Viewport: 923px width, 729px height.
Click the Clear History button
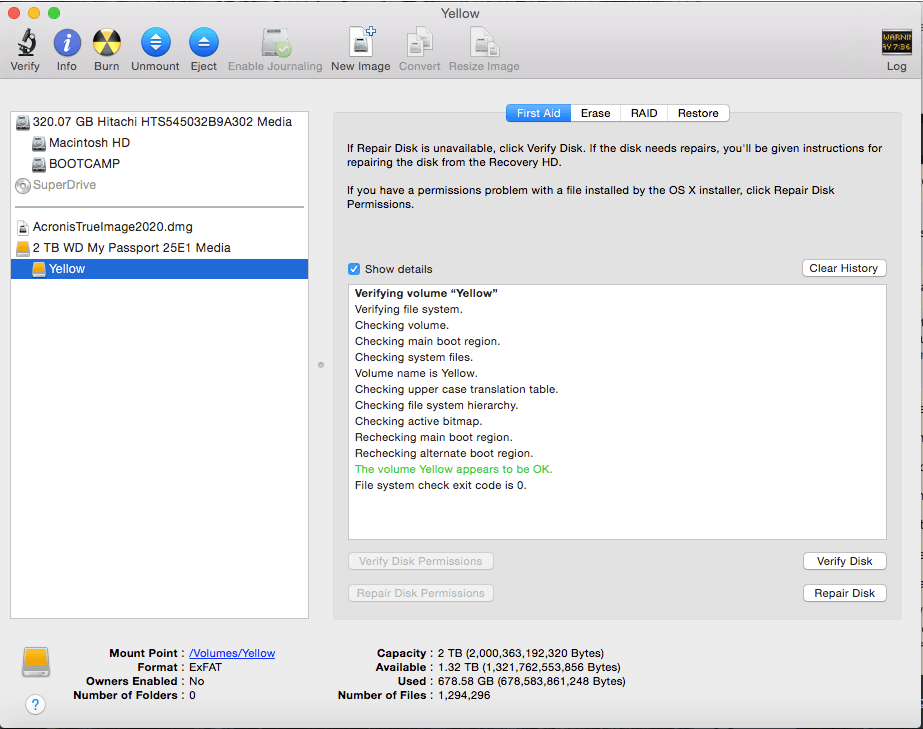click(844, 268)
